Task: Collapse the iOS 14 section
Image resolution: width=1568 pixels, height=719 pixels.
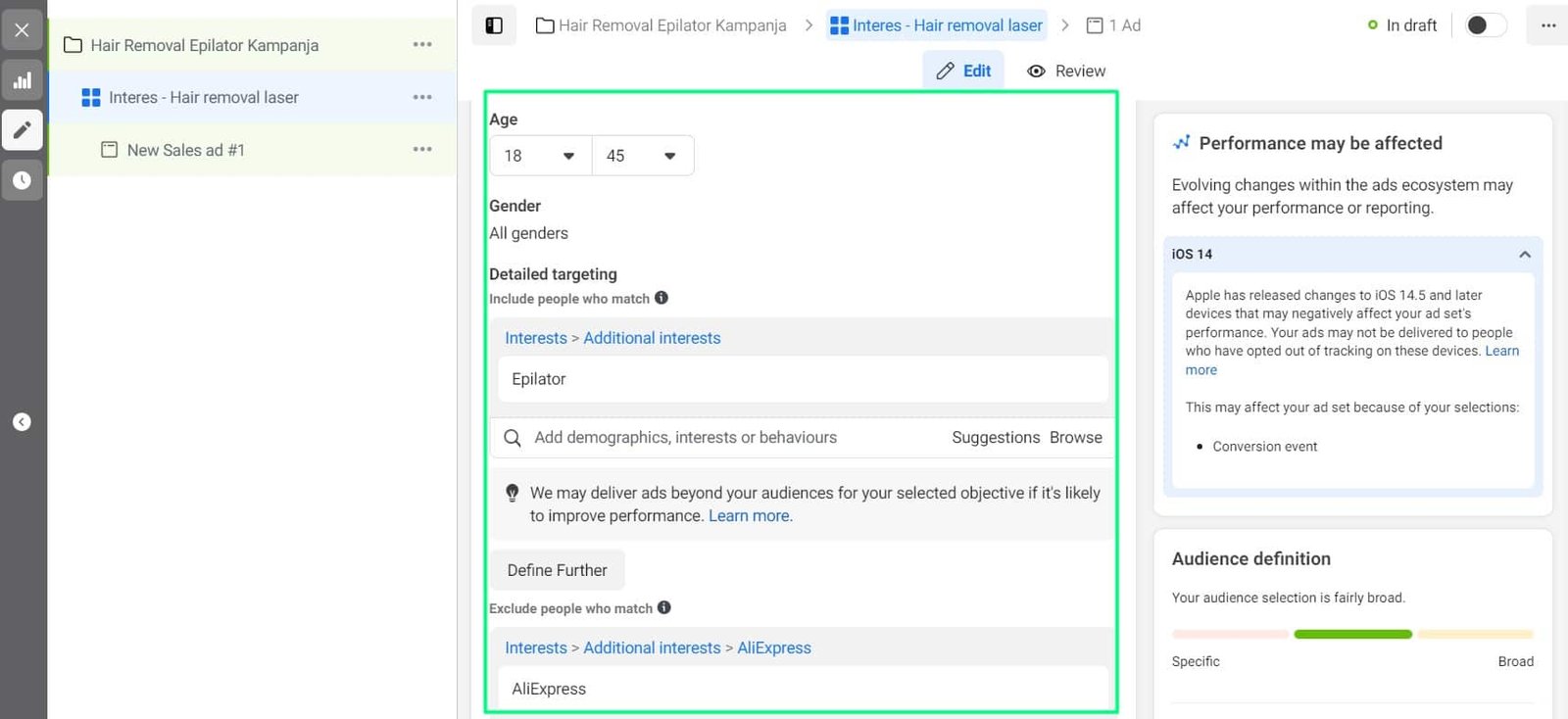Action: (x=1524, y=255)
